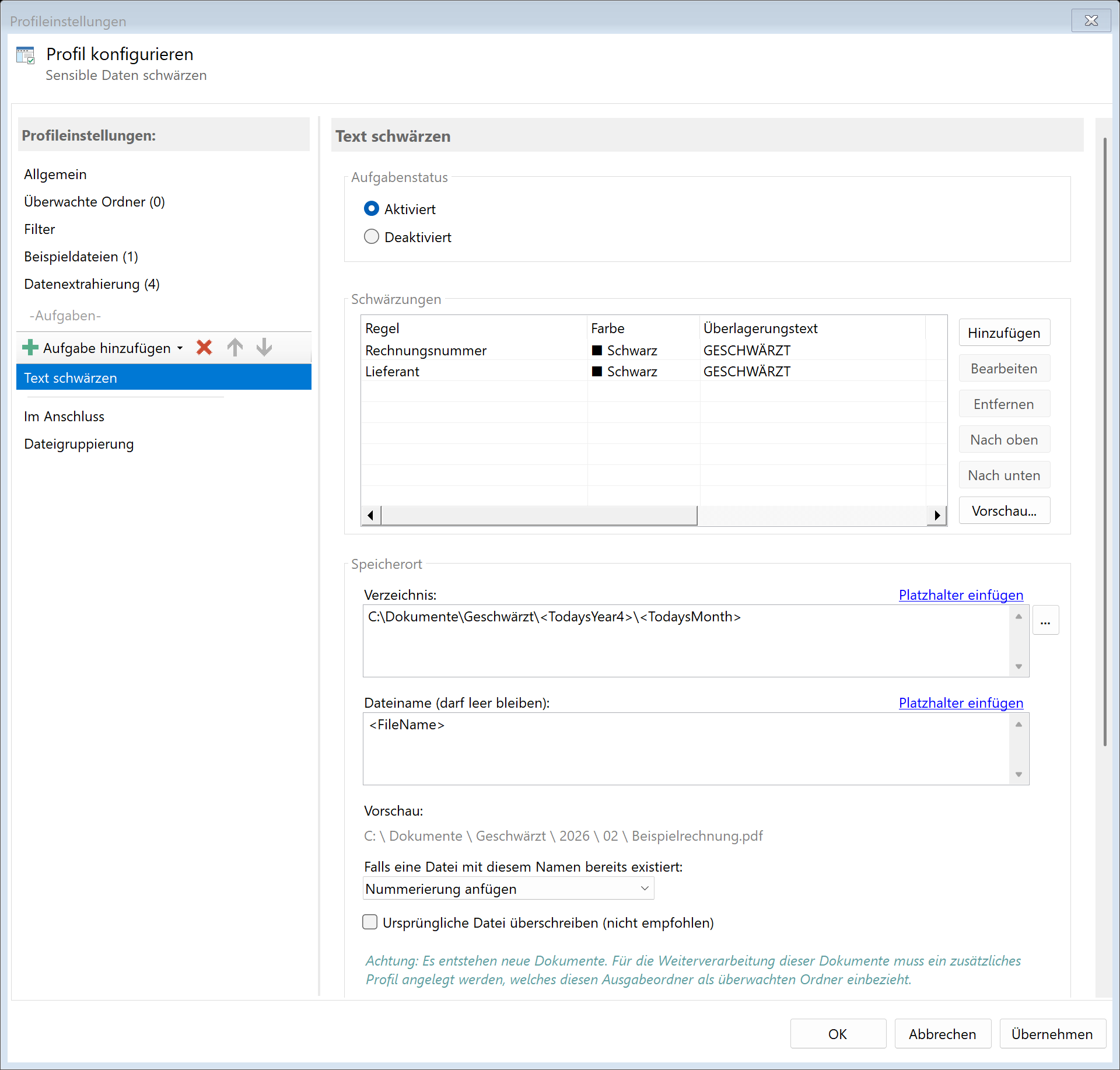Click into the Dateiname text field

(x=685, y=749)
